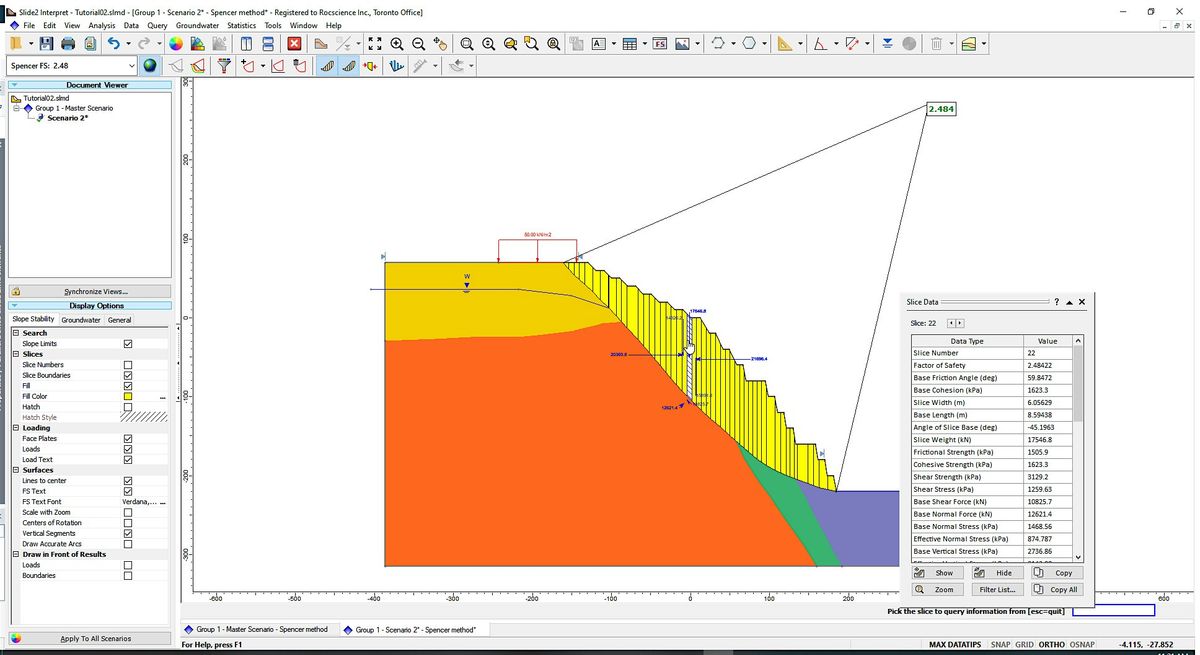Open the Spencer FS method dropdown
Viewport: 1200px width, 655px height.
point(131,66)
